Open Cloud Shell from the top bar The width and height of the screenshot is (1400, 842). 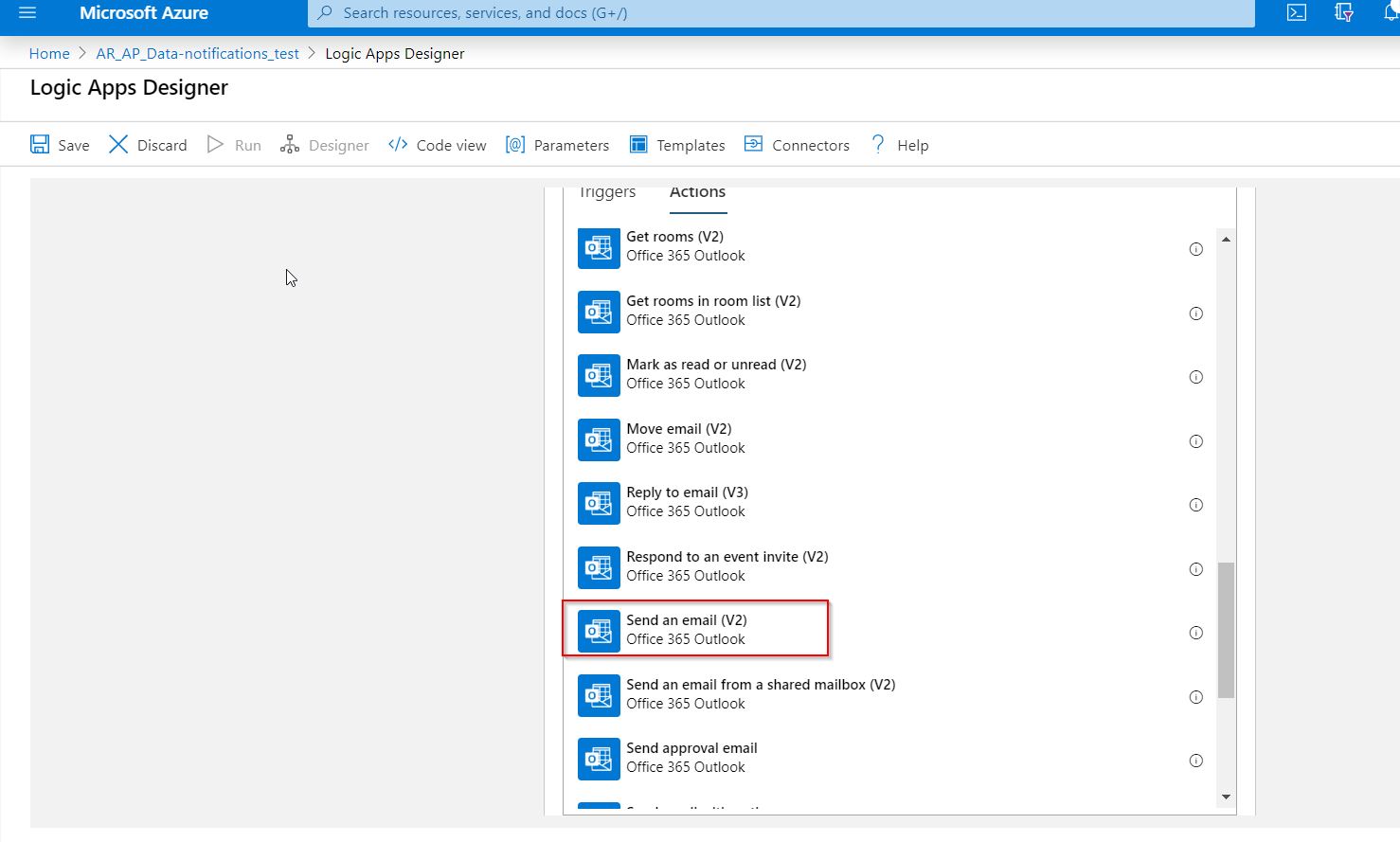point(1297,13)
